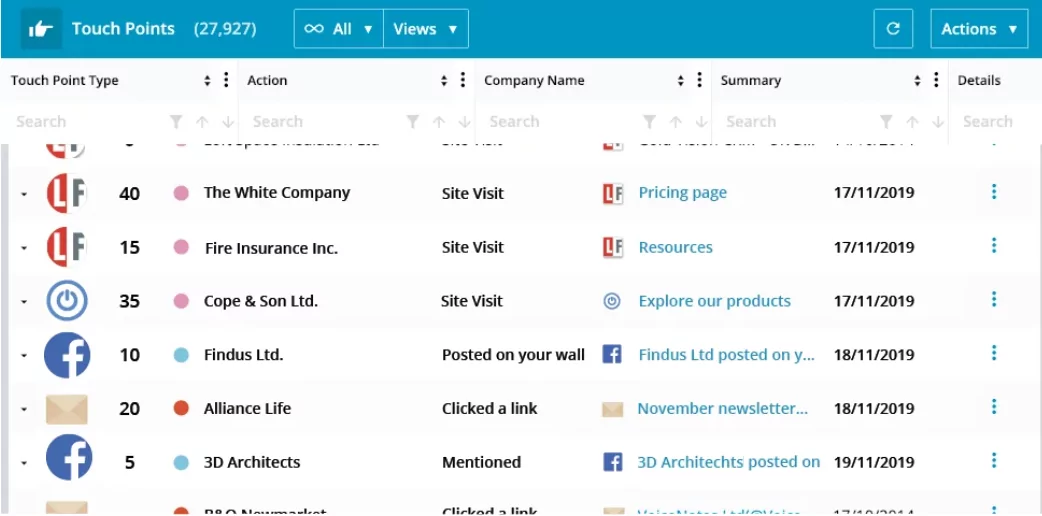Viewport: 1042px width, 516px height.
Task: Open the November newsletter link
Action: click(723, 408)
